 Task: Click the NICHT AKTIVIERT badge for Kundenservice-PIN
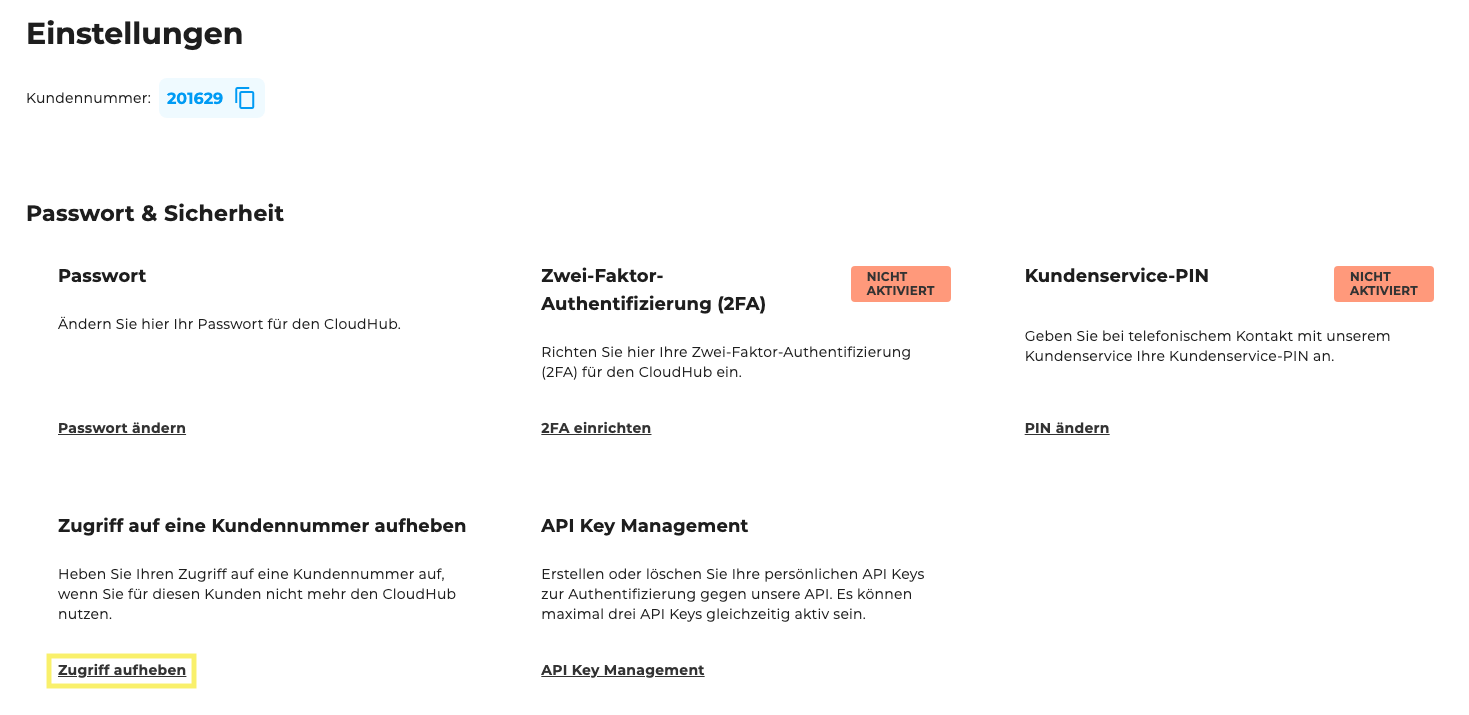click(x=1383, y=283)
